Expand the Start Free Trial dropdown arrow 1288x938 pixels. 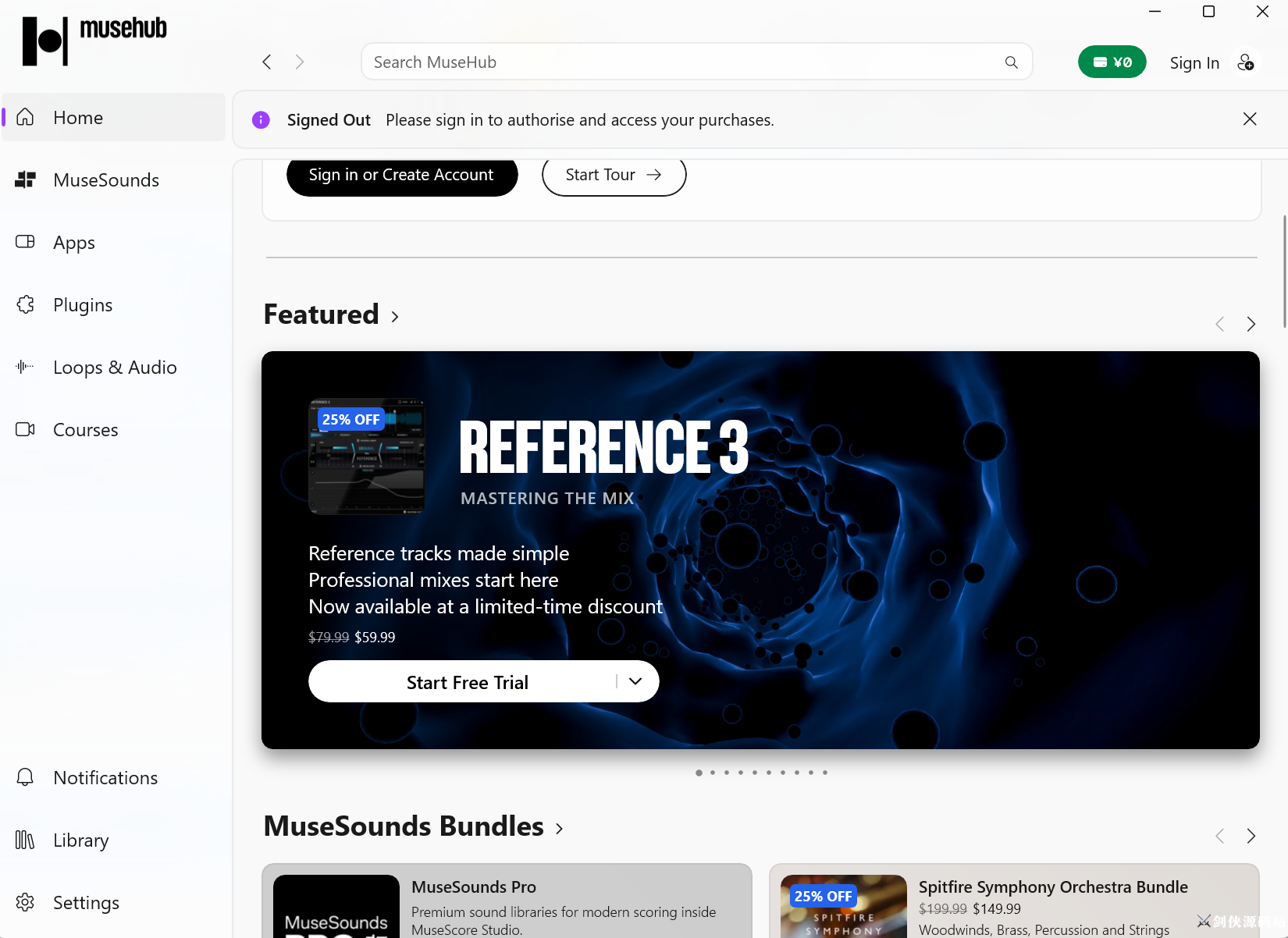(635, 681)
